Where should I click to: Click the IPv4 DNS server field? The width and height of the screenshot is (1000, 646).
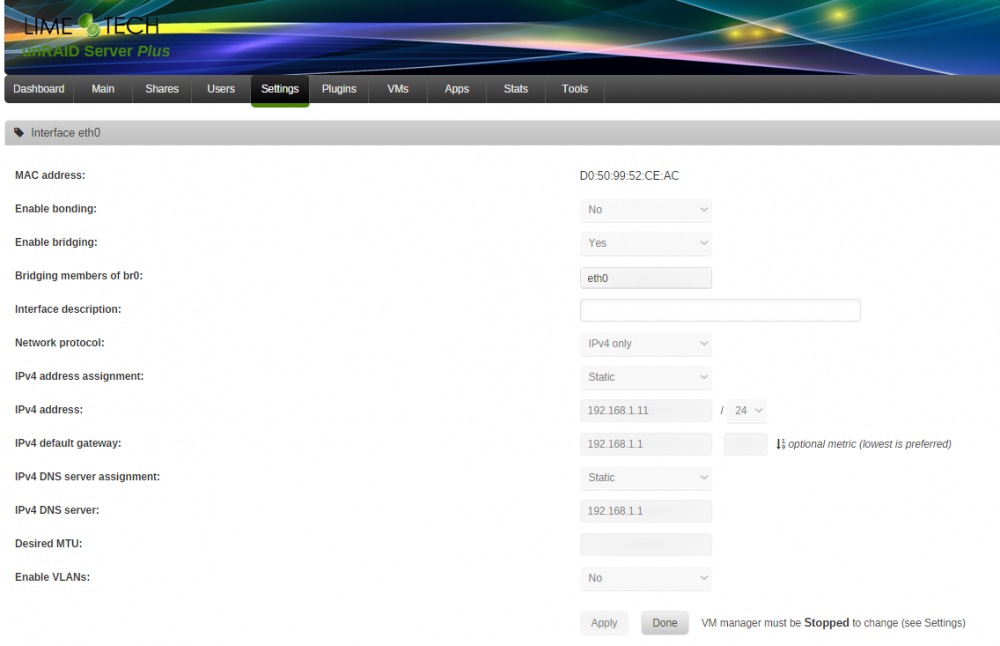tap(645, 511)
